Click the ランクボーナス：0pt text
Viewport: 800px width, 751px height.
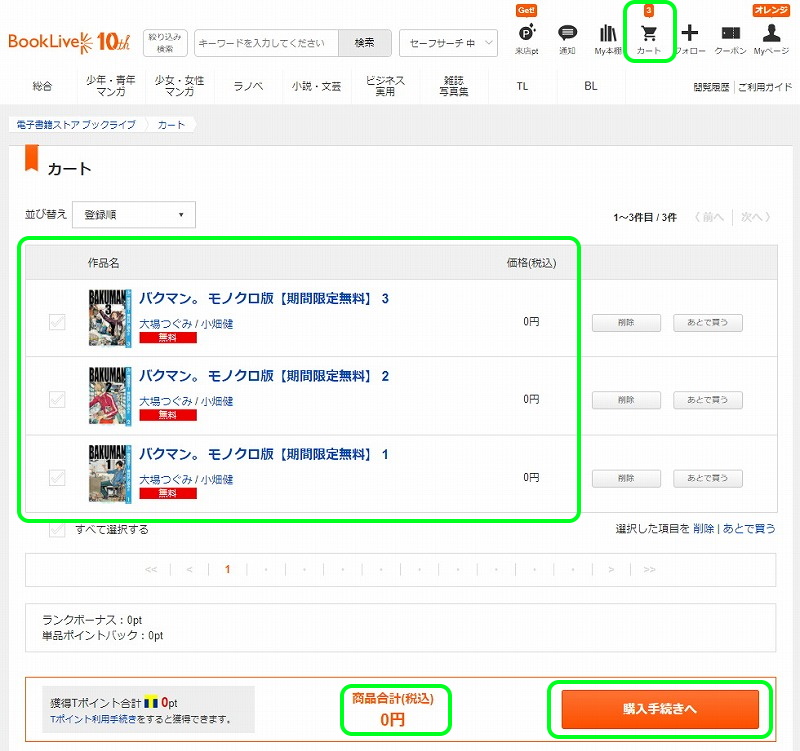point(92,620)
